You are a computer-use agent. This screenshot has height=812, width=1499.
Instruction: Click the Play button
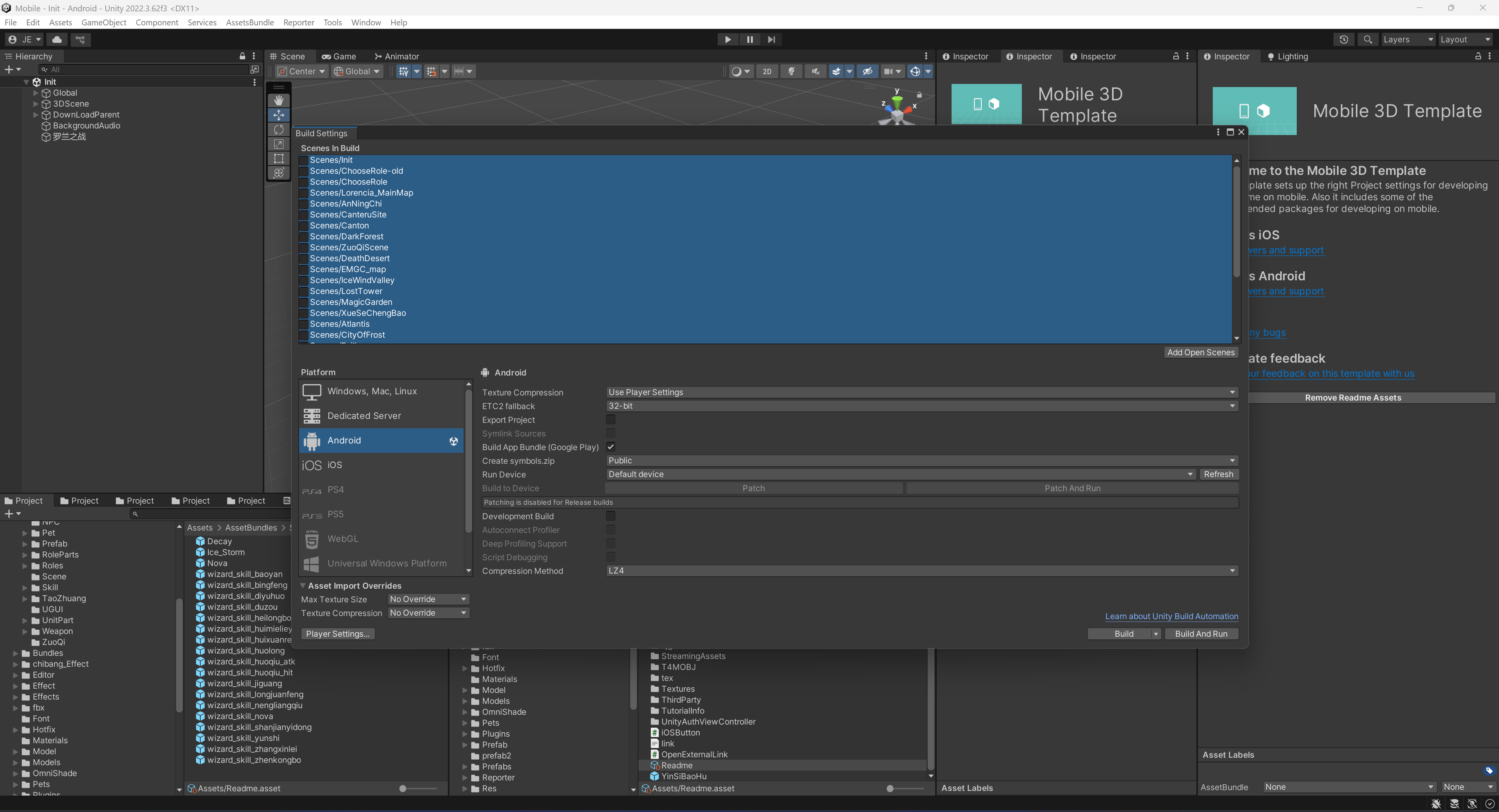[x=727, y=39]
